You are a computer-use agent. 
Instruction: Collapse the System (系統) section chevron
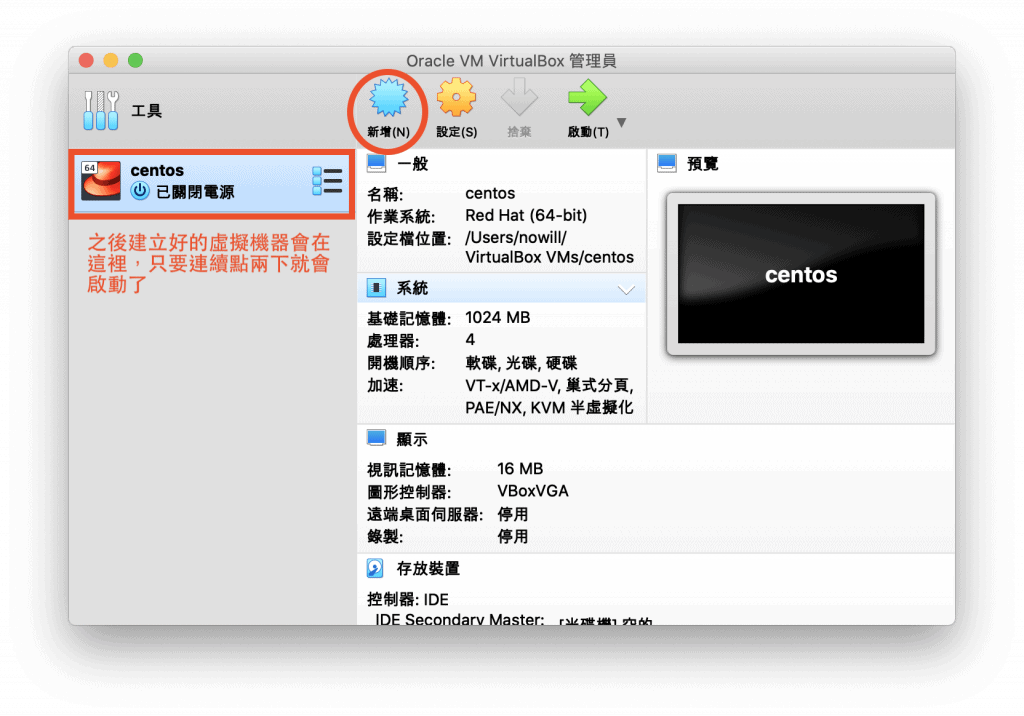626,289
